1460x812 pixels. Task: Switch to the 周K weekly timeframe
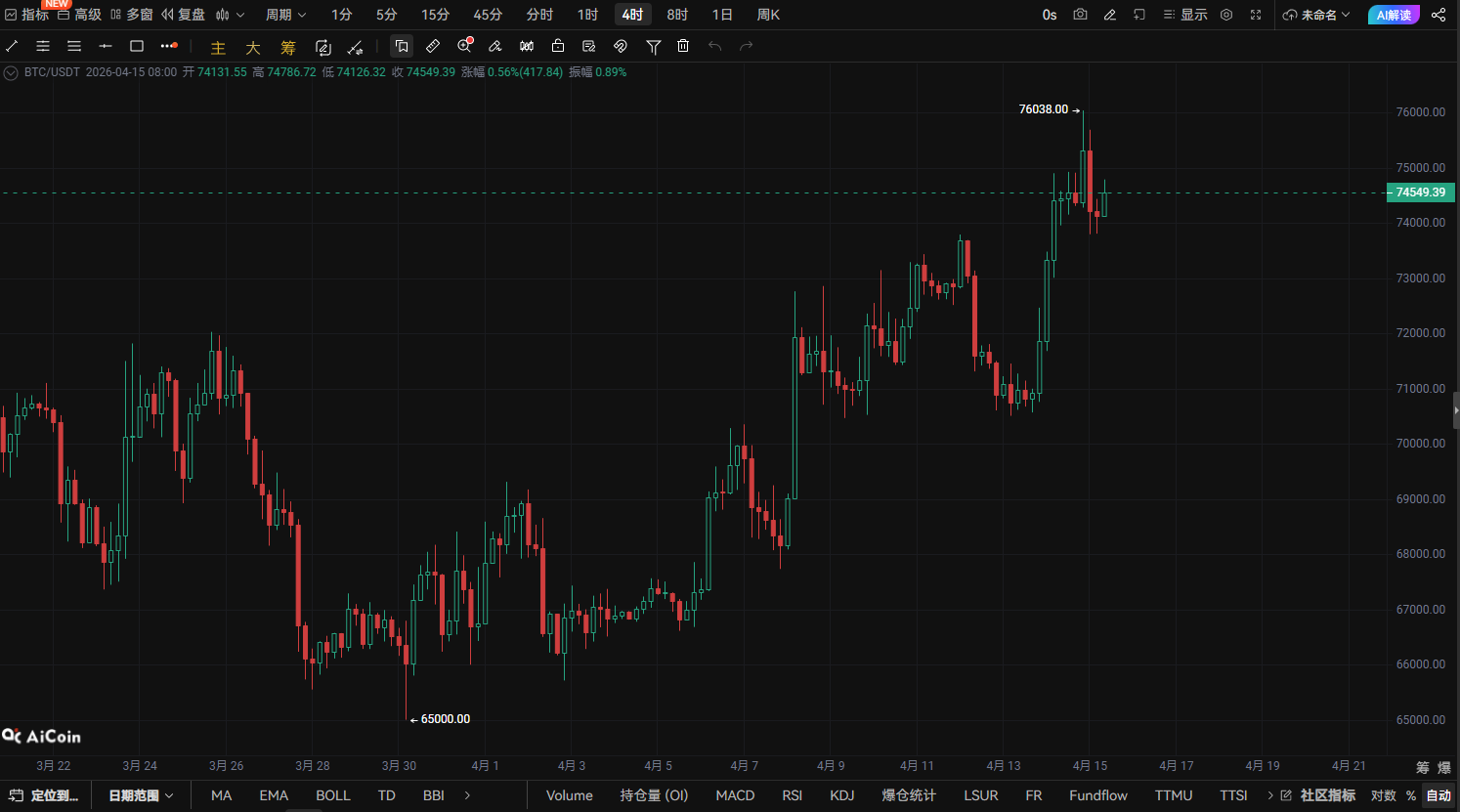coord(768,15)
